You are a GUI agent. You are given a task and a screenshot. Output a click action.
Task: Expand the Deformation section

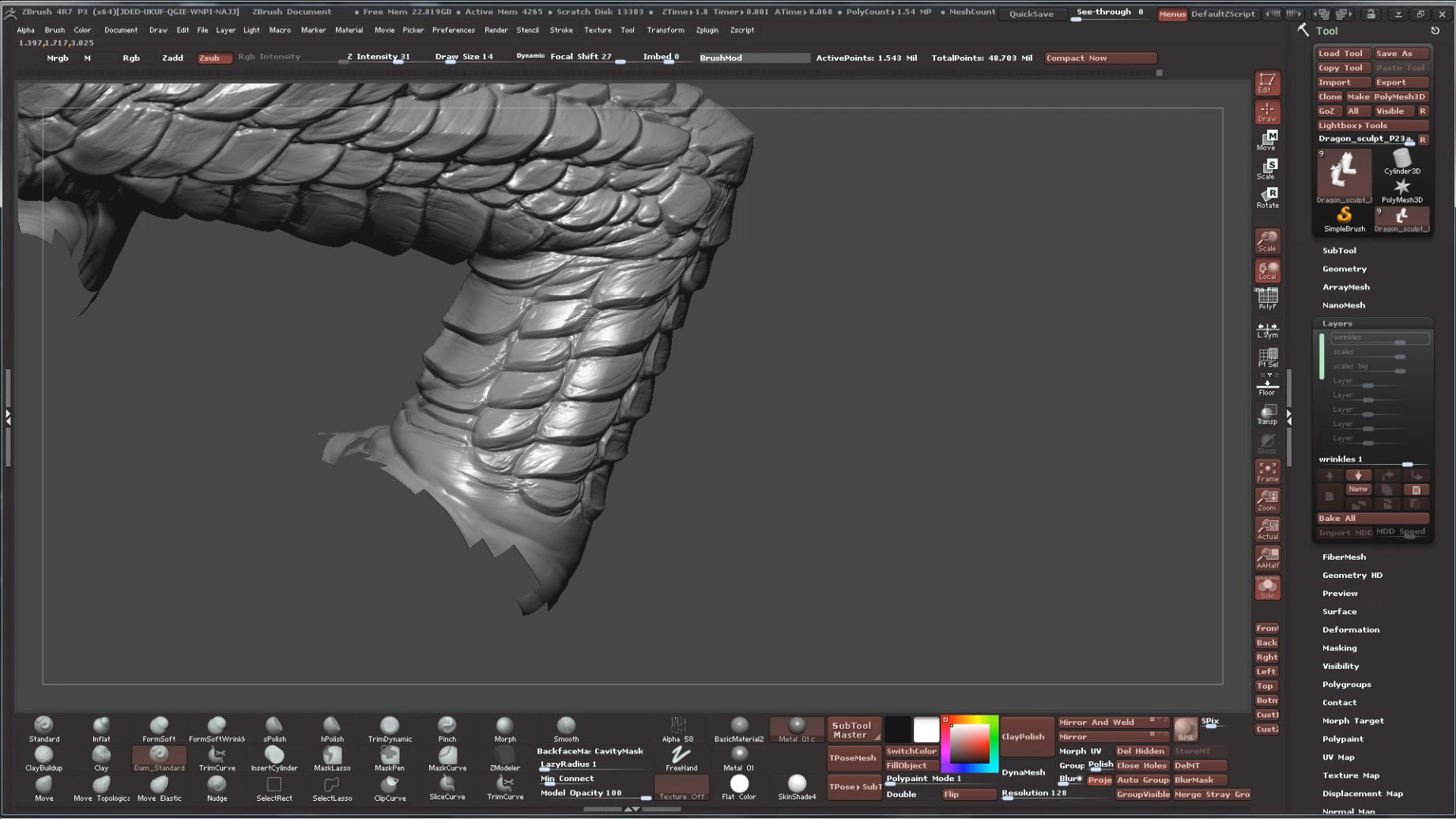[1350, 630]
